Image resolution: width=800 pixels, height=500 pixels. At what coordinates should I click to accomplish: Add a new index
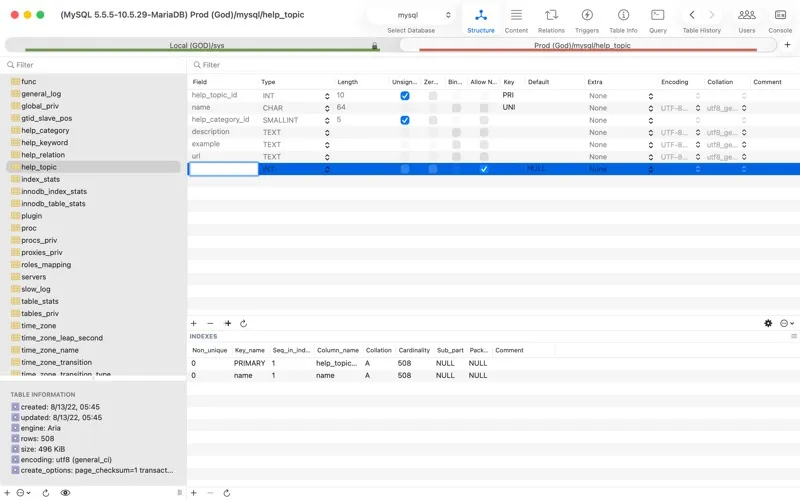[194, 493]
